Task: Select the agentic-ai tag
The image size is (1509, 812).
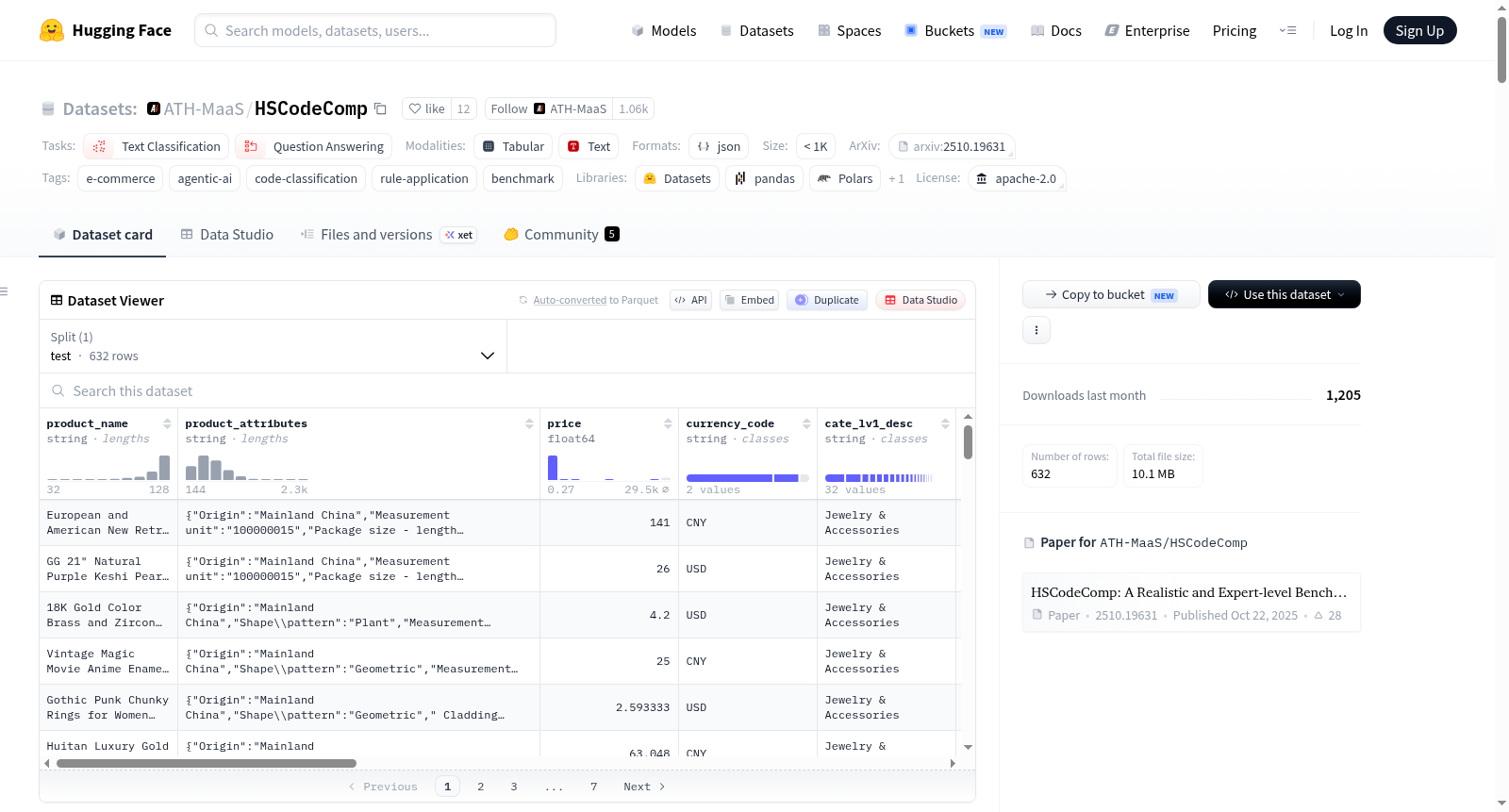Action: (205, 178)
